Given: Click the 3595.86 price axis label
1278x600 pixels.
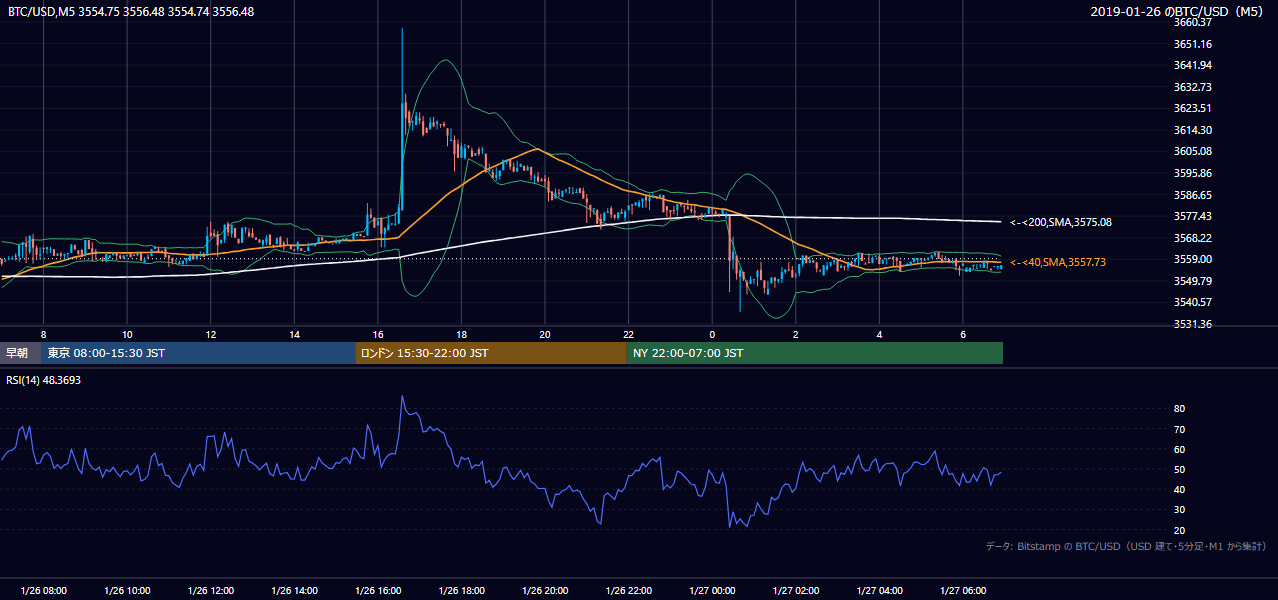Looking at the screenshot, I should click(x=1193, y=173).
